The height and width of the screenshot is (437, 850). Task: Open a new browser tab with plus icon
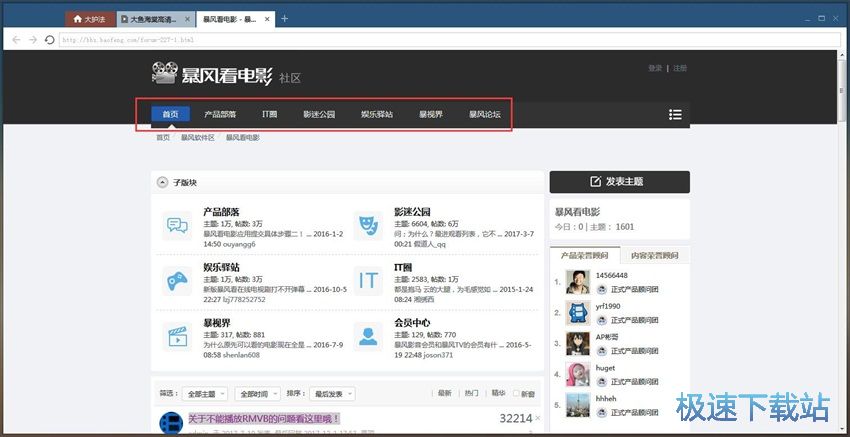(285, 18)
